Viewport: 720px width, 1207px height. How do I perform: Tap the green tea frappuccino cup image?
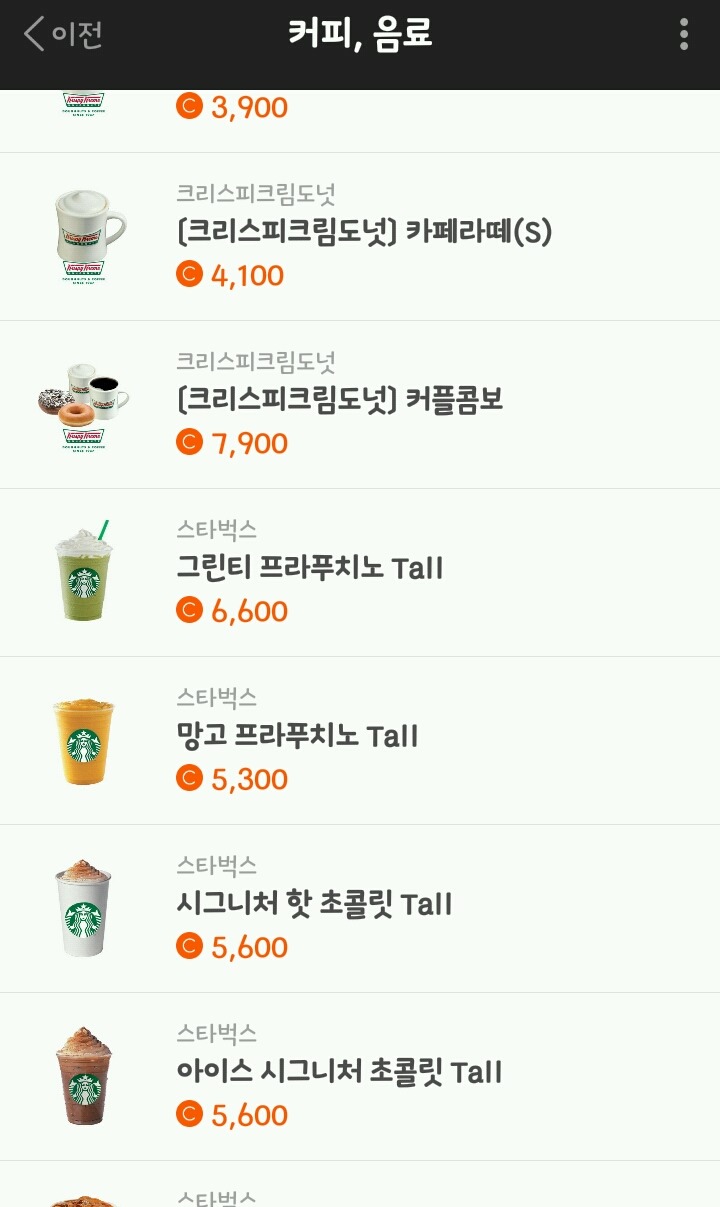(x=84, y=572)
